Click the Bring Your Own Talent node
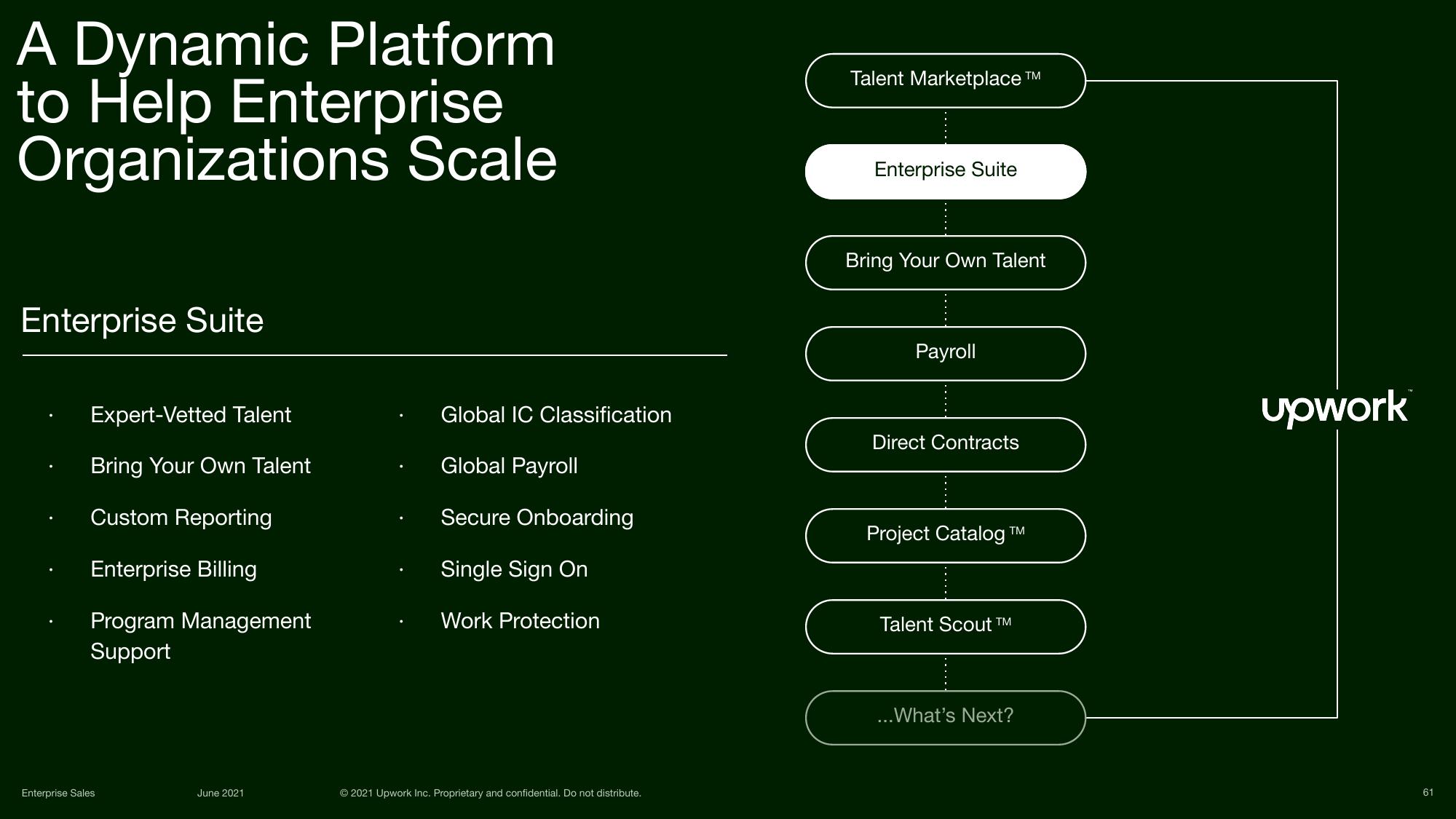This screenshot has width=1456, height=819. coord(945,261)
